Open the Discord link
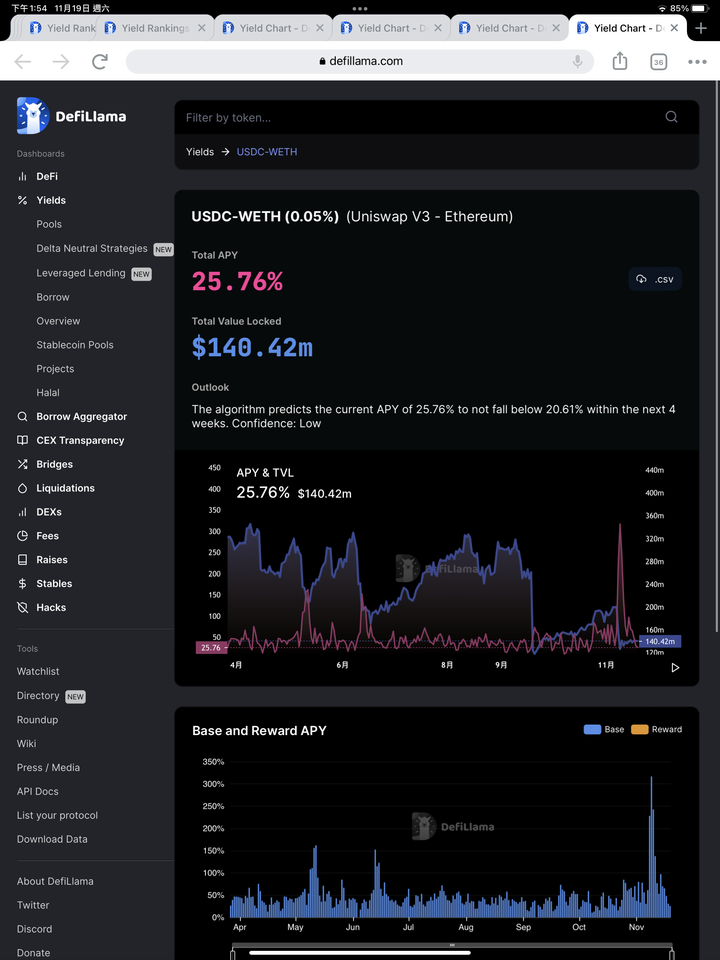Viewport: 720px width, 960px height. pos(34,929)
